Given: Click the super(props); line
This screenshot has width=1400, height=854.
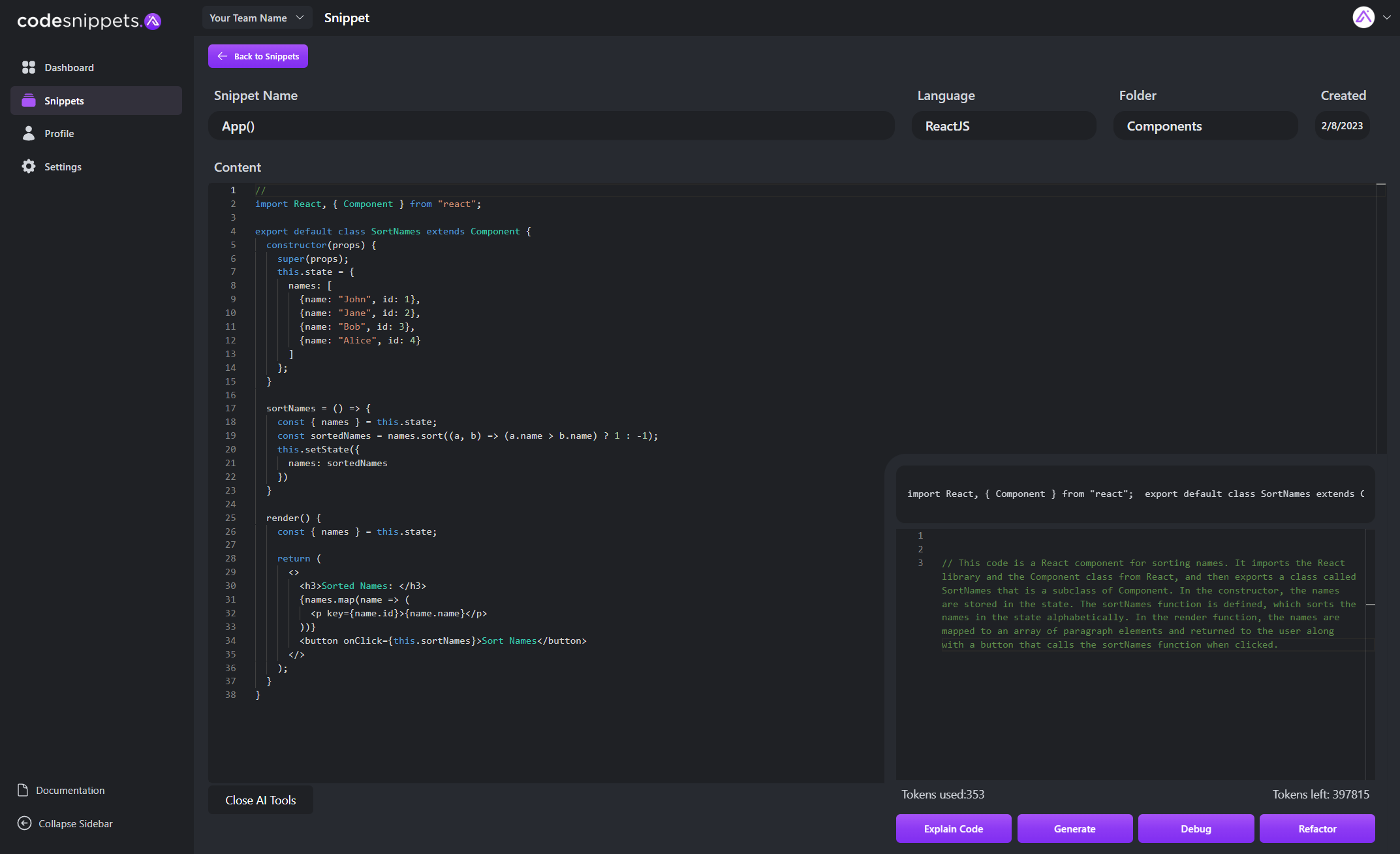Looking at the screenshot, I should coord(313,259).
